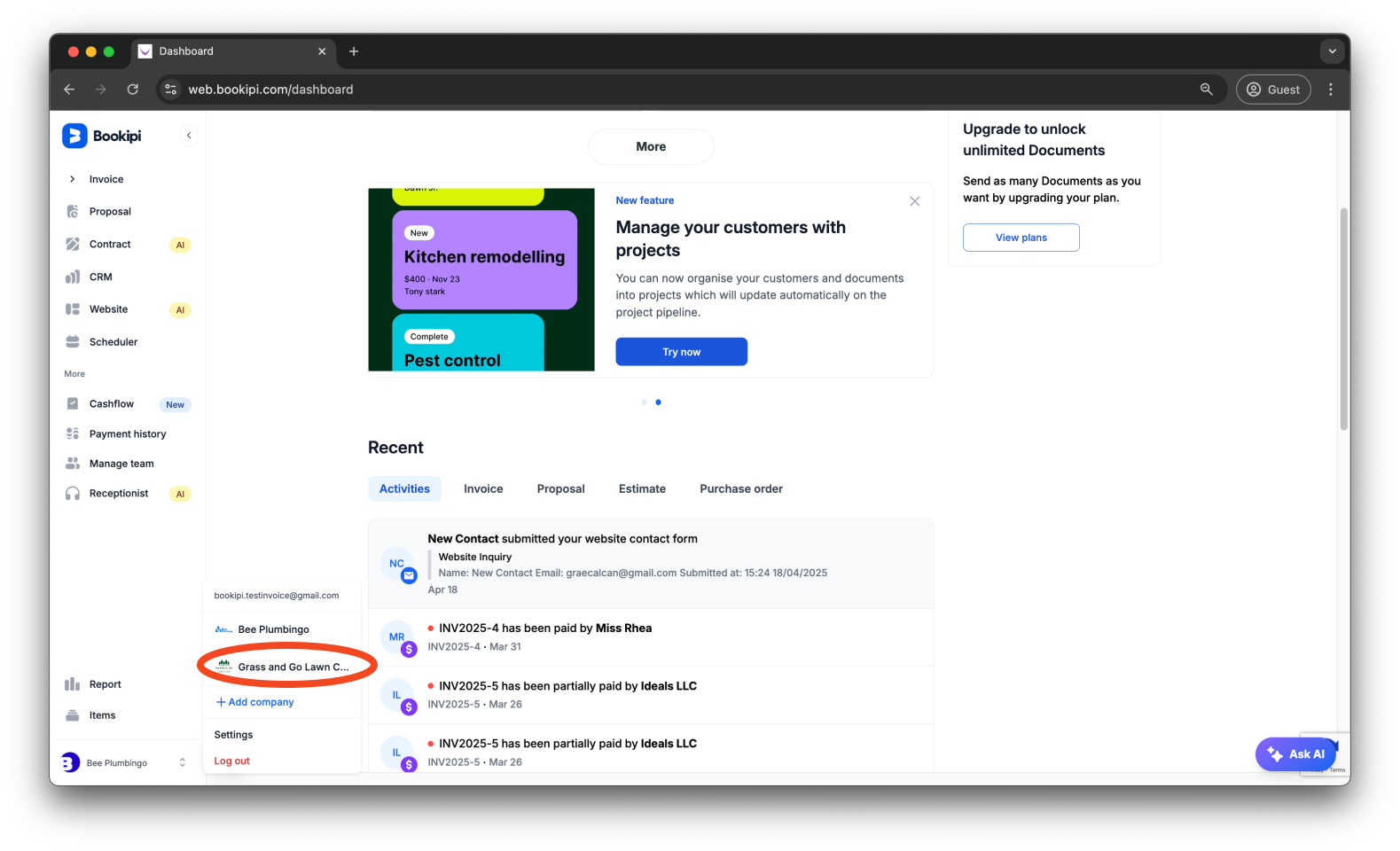Open the Purchase order tab

741,488
